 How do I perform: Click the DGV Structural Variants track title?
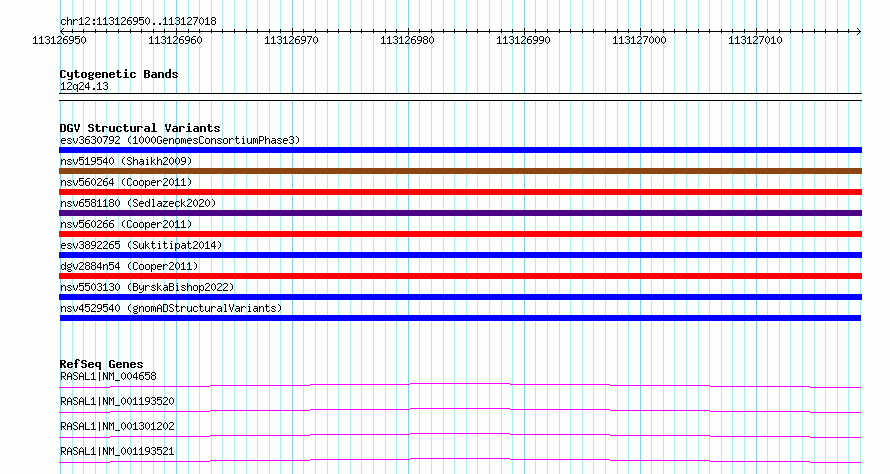pyautogui.click(x=140, y=128)
